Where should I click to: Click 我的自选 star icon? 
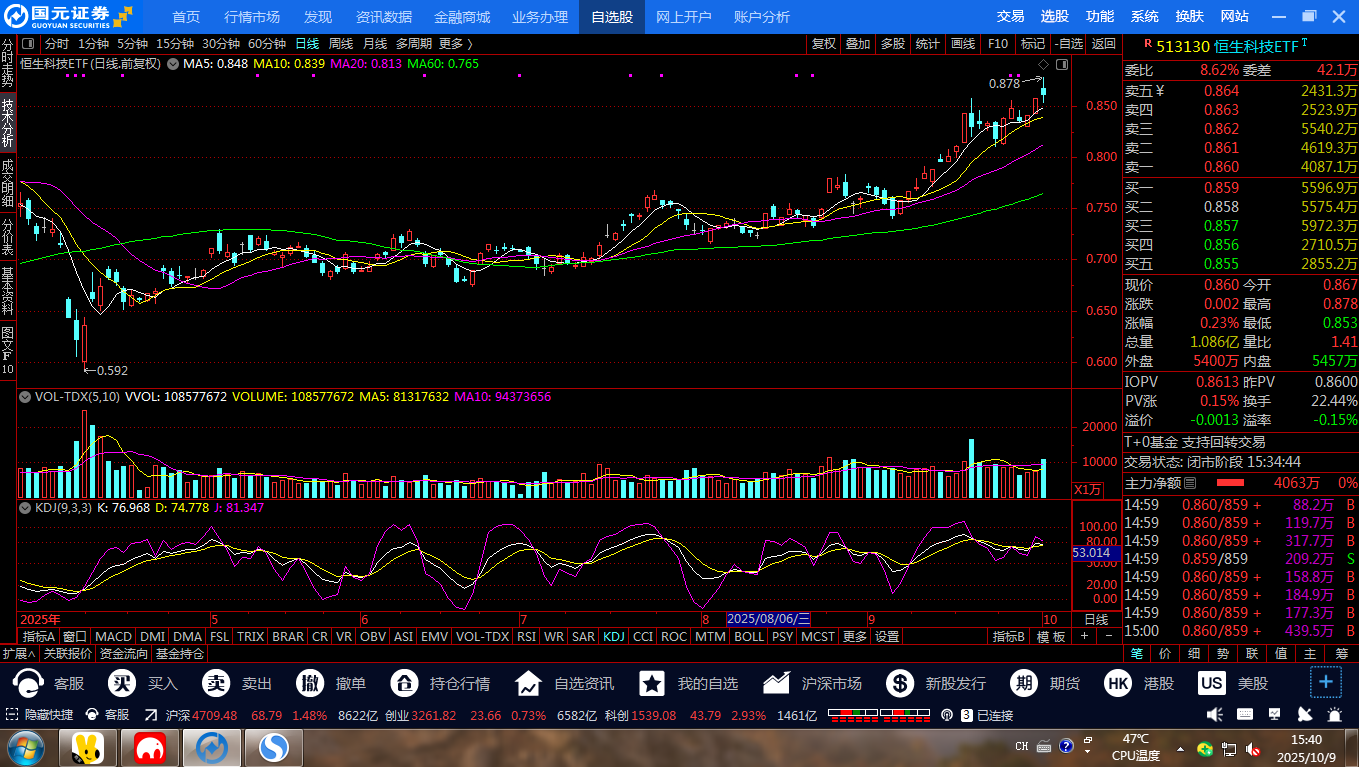[x=652, y=684]
